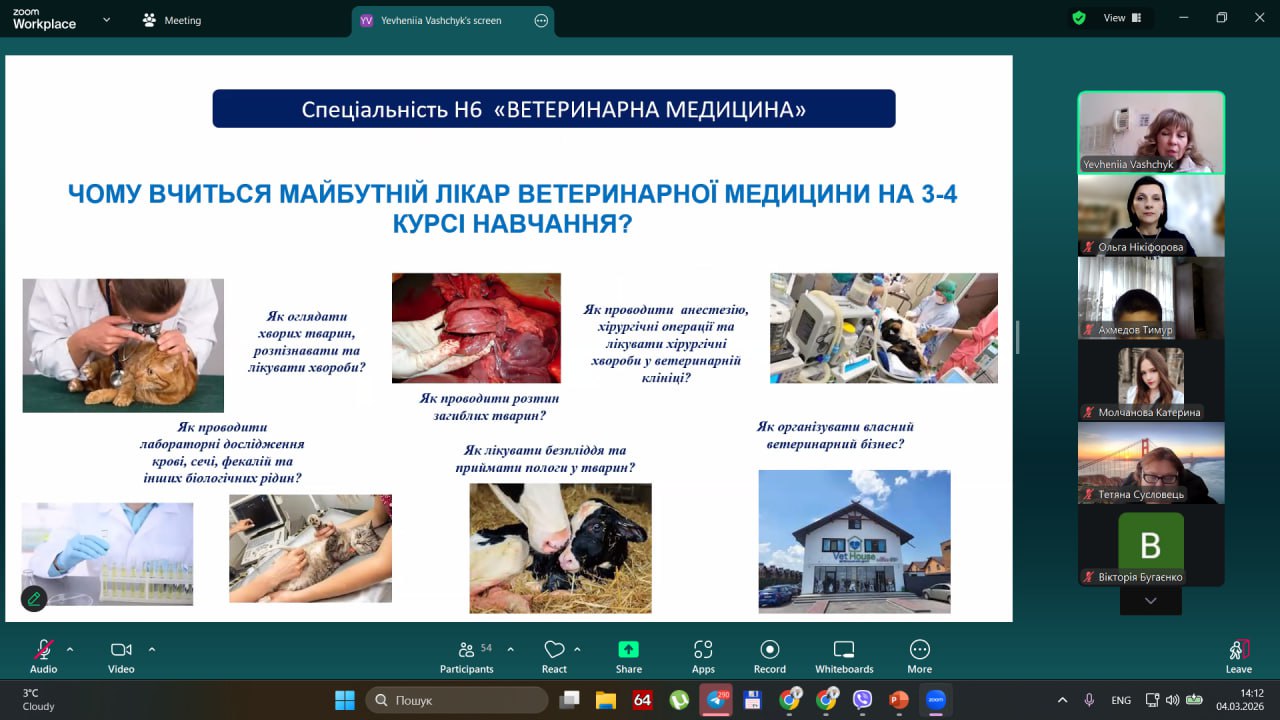1280x720 pixels.
Task: Click the green encryption shield icon
Action: click(x=1079, y=18)
